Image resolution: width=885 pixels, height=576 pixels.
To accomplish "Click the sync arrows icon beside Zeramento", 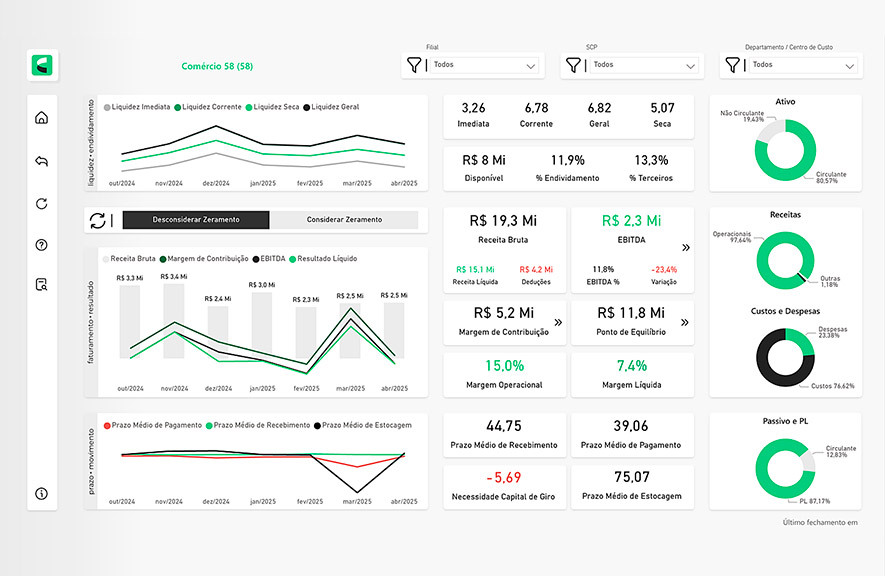I will coord(97,220).
